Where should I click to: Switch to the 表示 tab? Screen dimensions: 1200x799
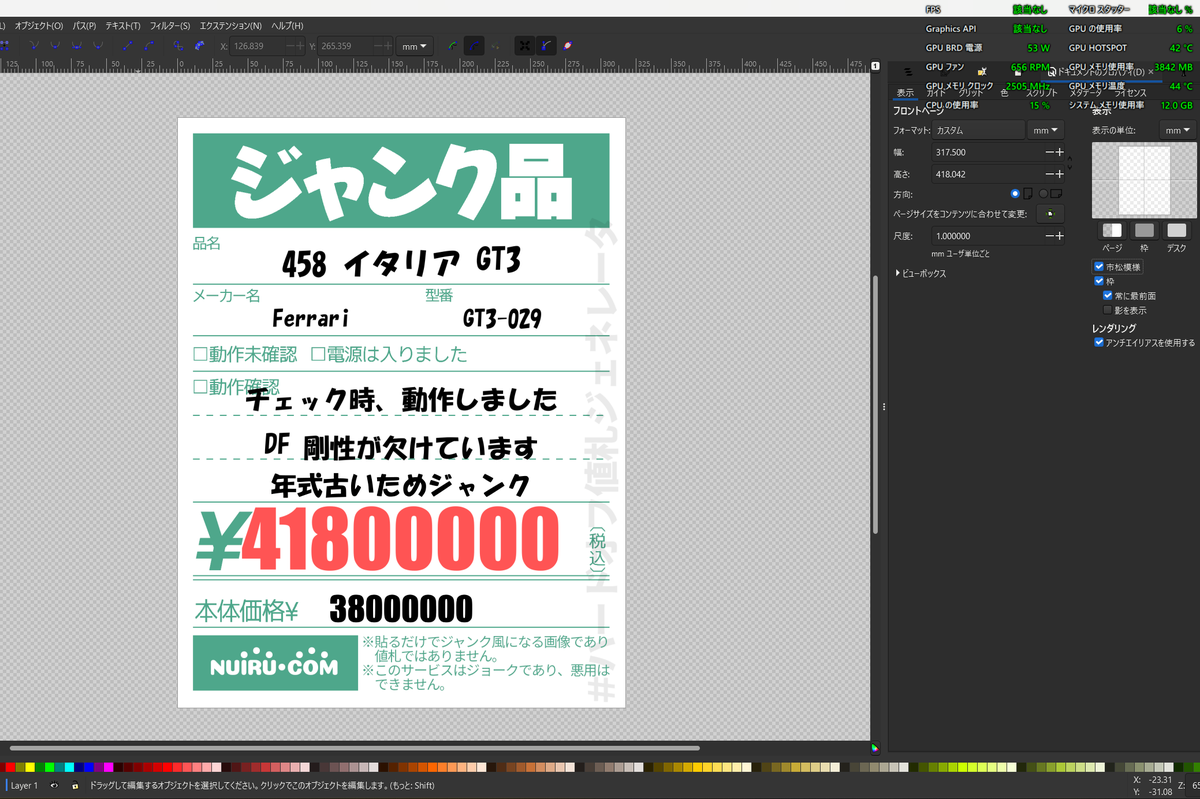tap(905, 93)
